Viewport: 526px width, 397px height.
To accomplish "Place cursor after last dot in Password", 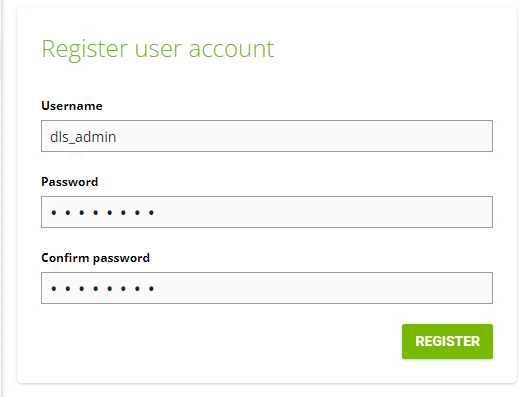I will pyautogui.click(x=156, y=212).
